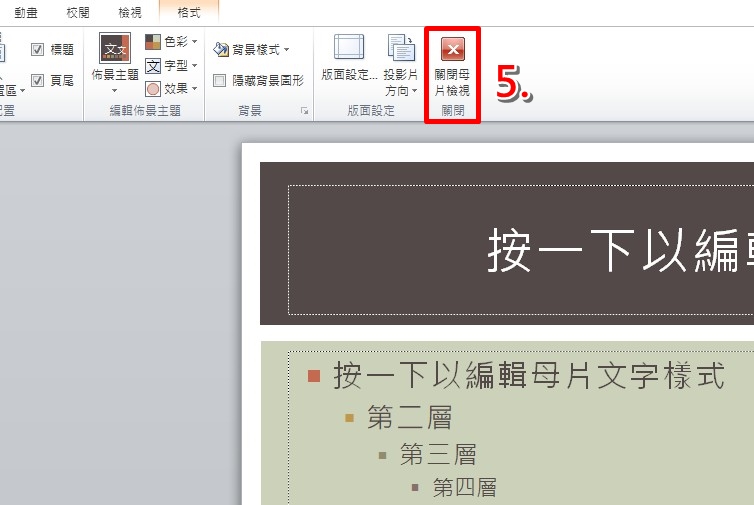This screenshot has height=505, width=754.
Task: Click the 第三層 text level
Action: (x=438, y=454)
